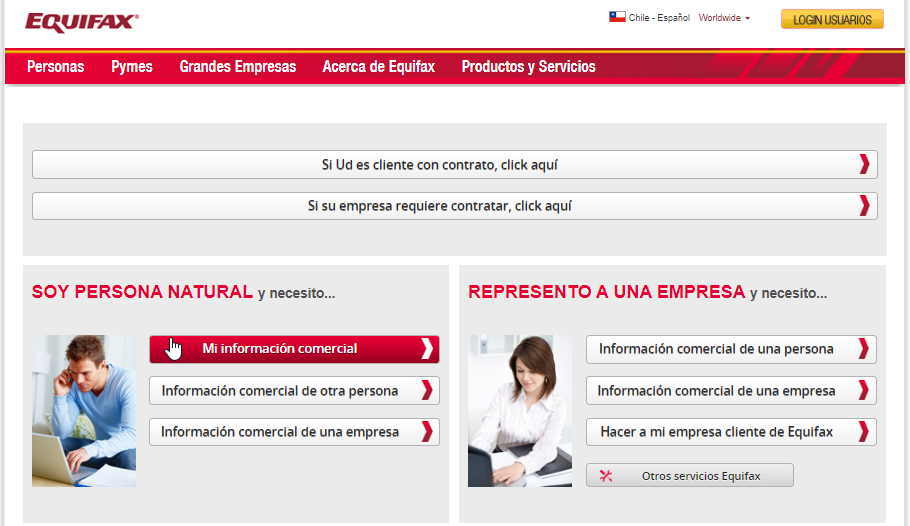Click persona natural's Información comercial de una empresa
The width and height of the screenshot is (910, 526).
pos(294,432)
